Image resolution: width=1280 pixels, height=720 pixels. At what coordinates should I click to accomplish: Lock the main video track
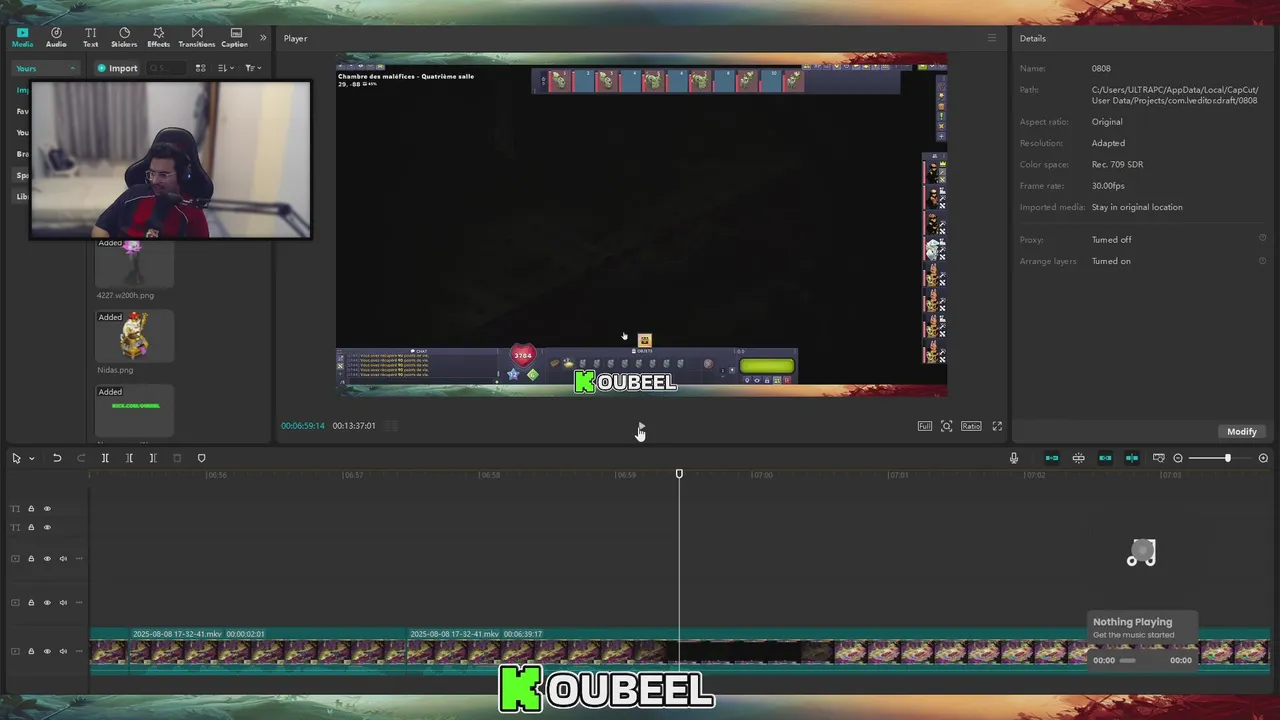(x=31, y=651)
